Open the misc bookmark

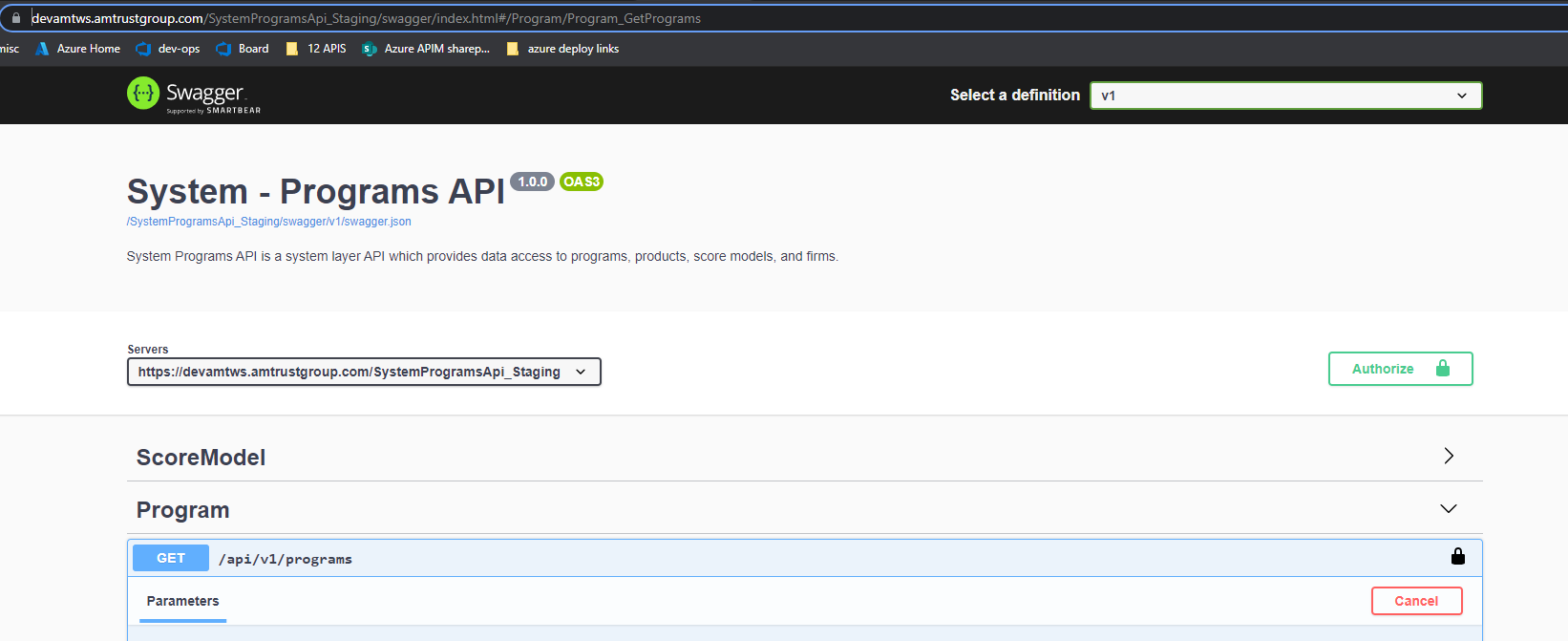coord(10,49)
